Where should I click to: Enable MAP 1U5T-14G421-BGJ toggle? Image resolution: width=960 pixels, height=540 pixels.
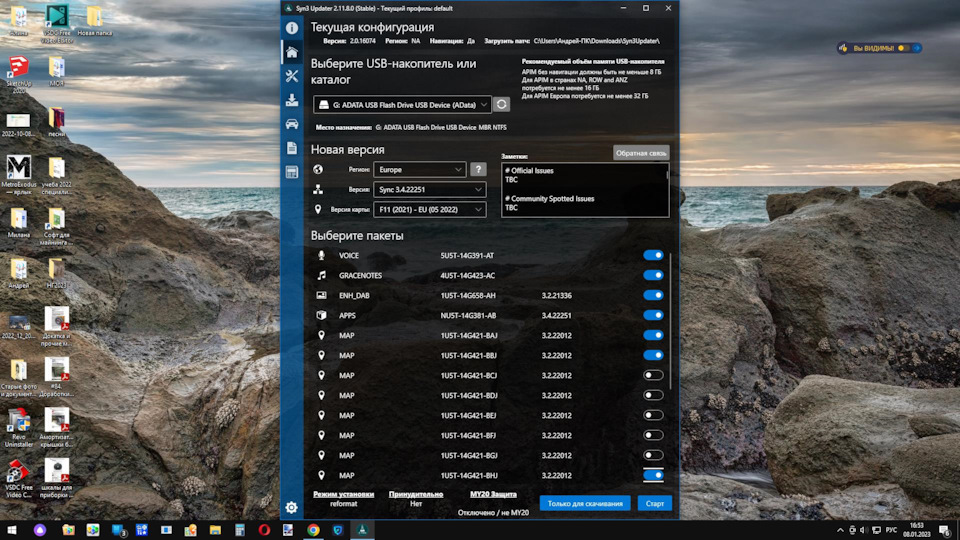click(653, 456)
